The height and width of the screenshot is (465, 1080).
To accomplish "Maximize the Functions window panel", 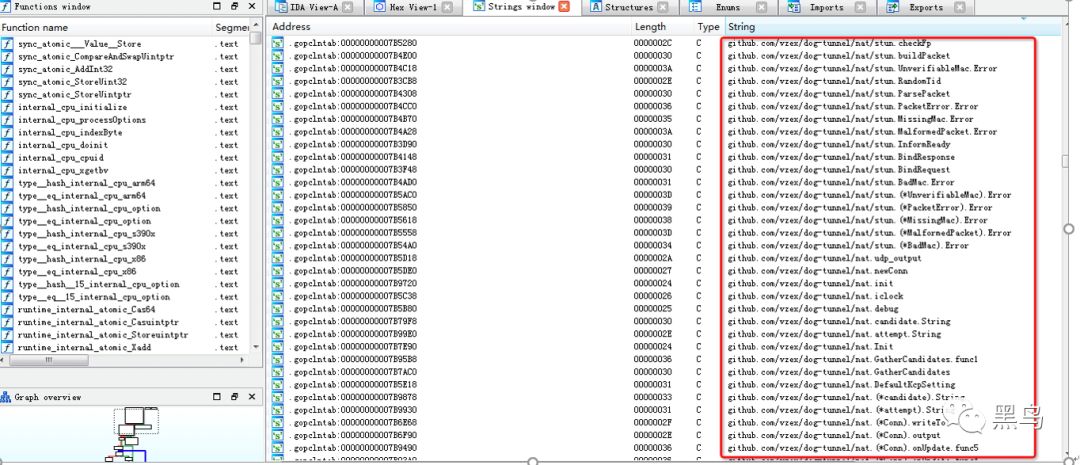I will (x=218, y=6).
